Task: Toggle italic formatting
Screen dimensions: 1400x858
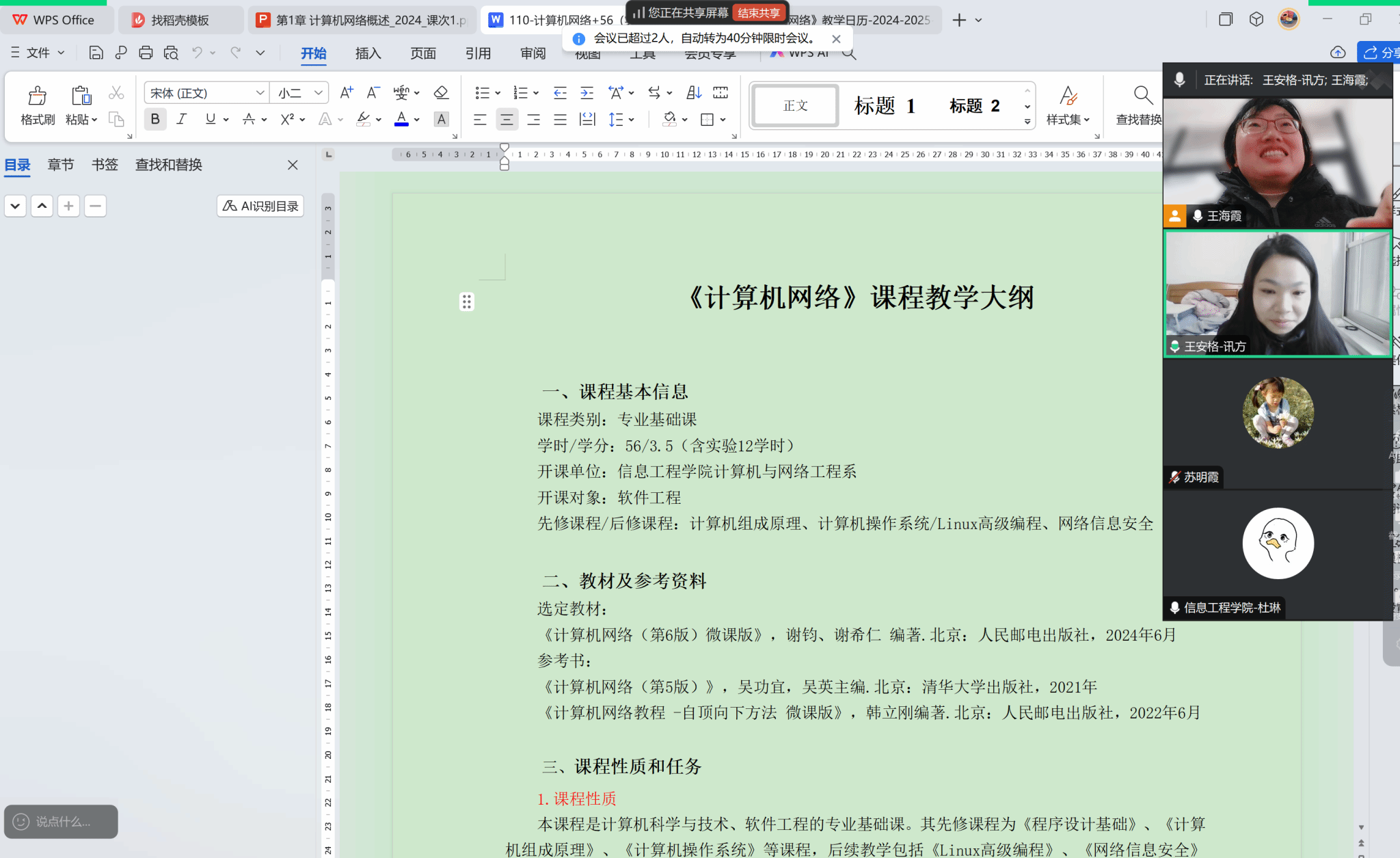Action: (182, 120)
